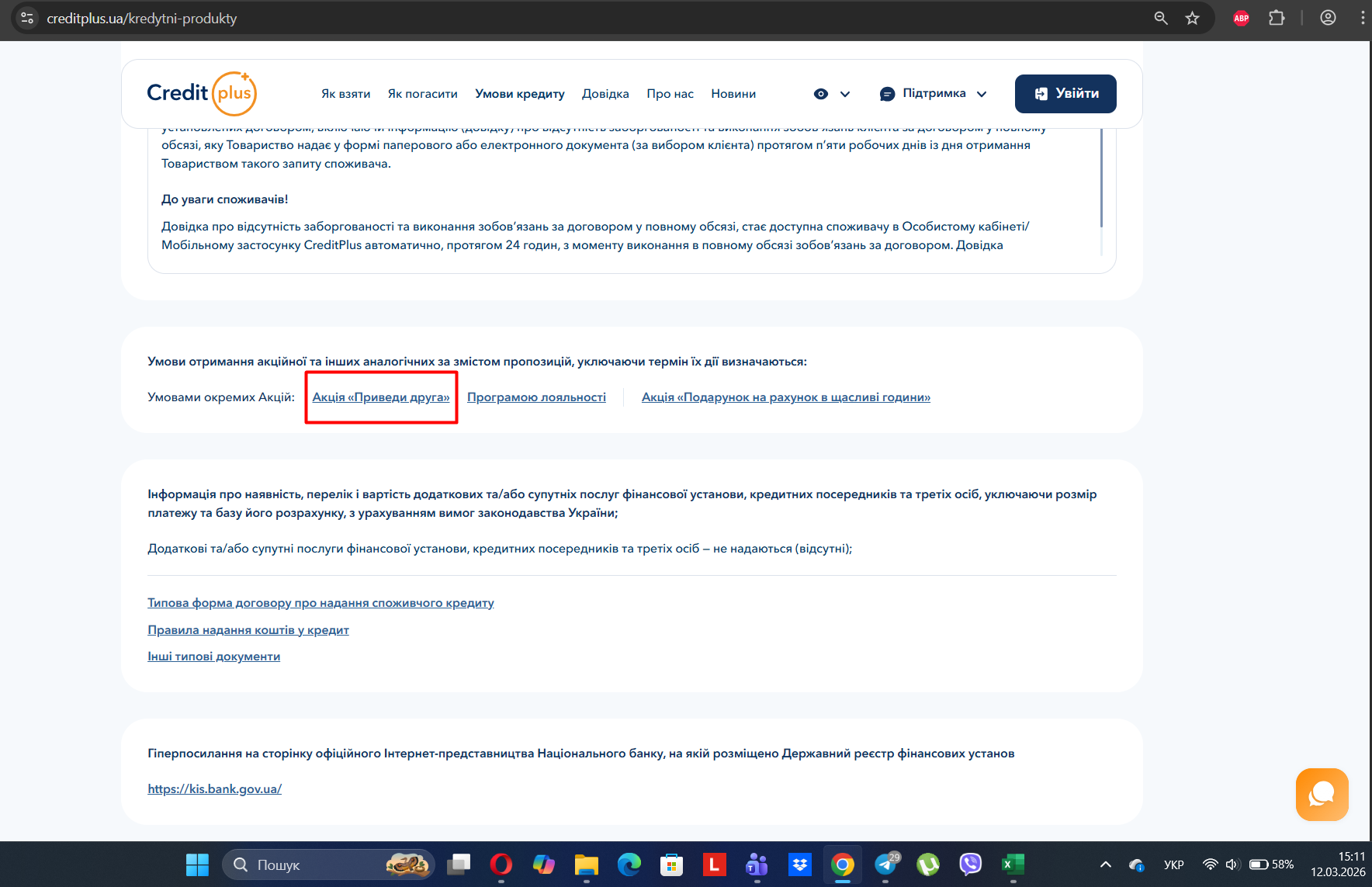Open Правила надання коштів у кредит link
The image size is (1372, 887).
pos(248,630)
